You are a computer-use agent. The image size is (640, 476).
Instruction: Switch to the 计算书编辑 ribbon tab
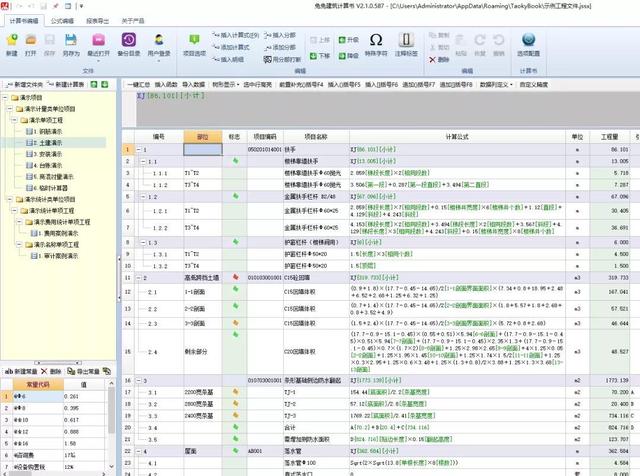[x=24, y=21]
